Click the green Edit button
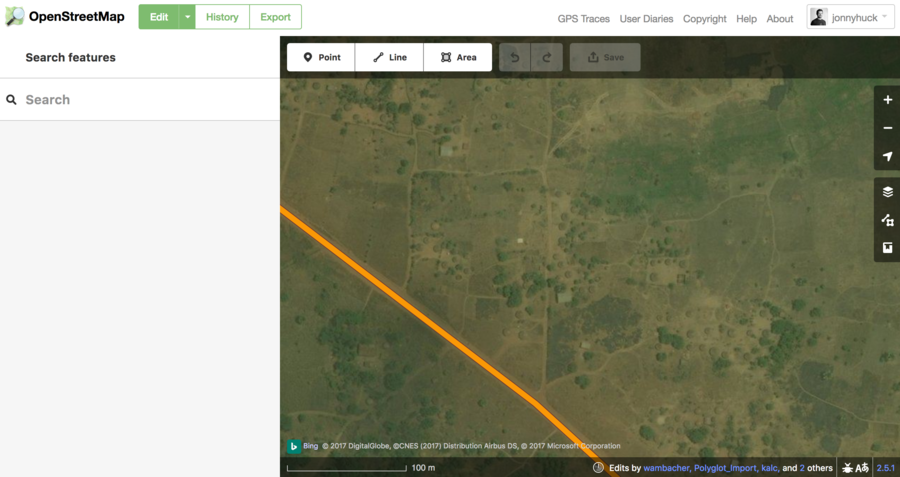This screenshot has height=477, width=900. 158,17
